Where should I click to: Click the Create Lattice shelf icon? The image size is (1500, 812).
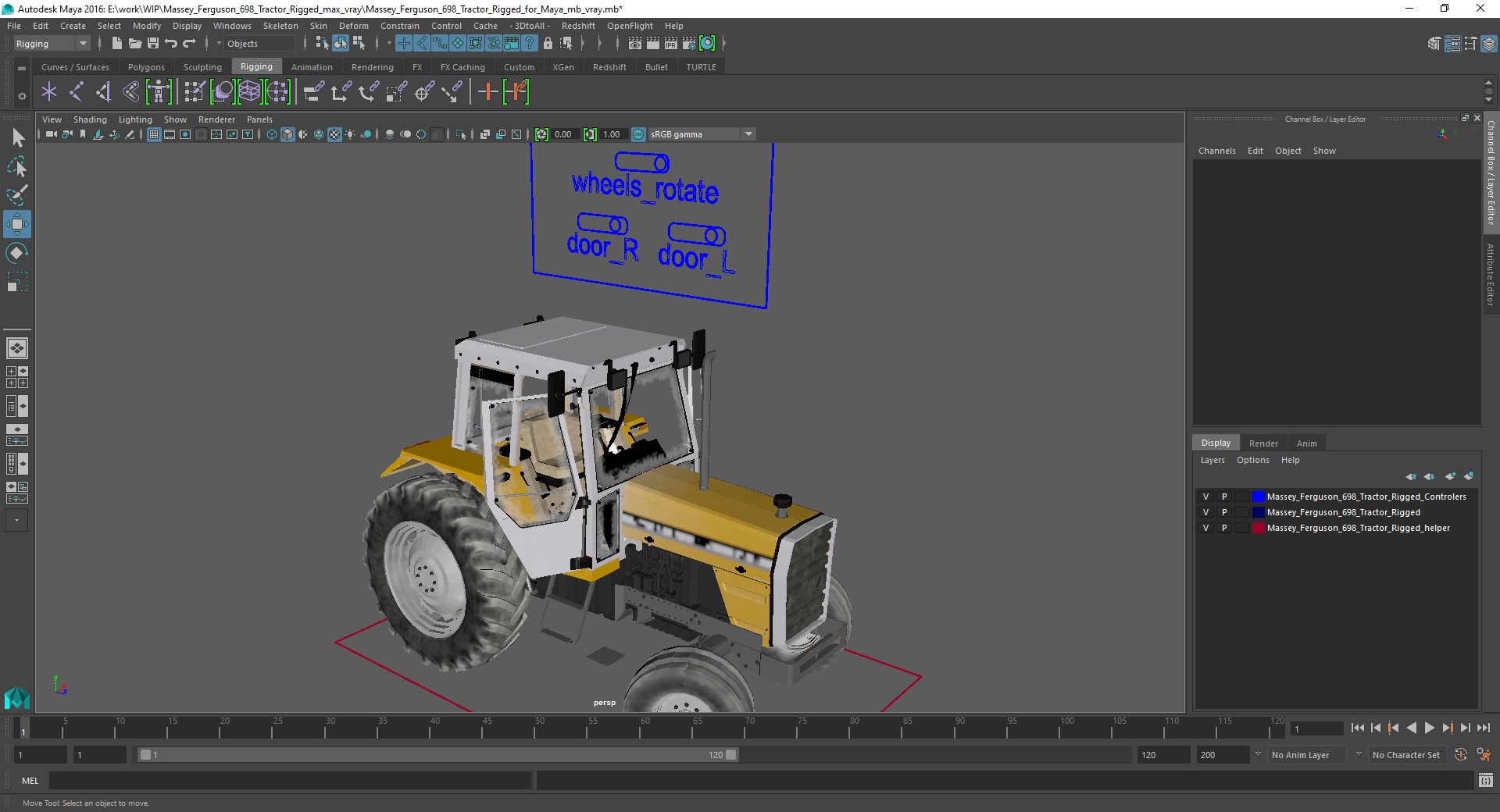pyautogui.click(x=249, y=92)
